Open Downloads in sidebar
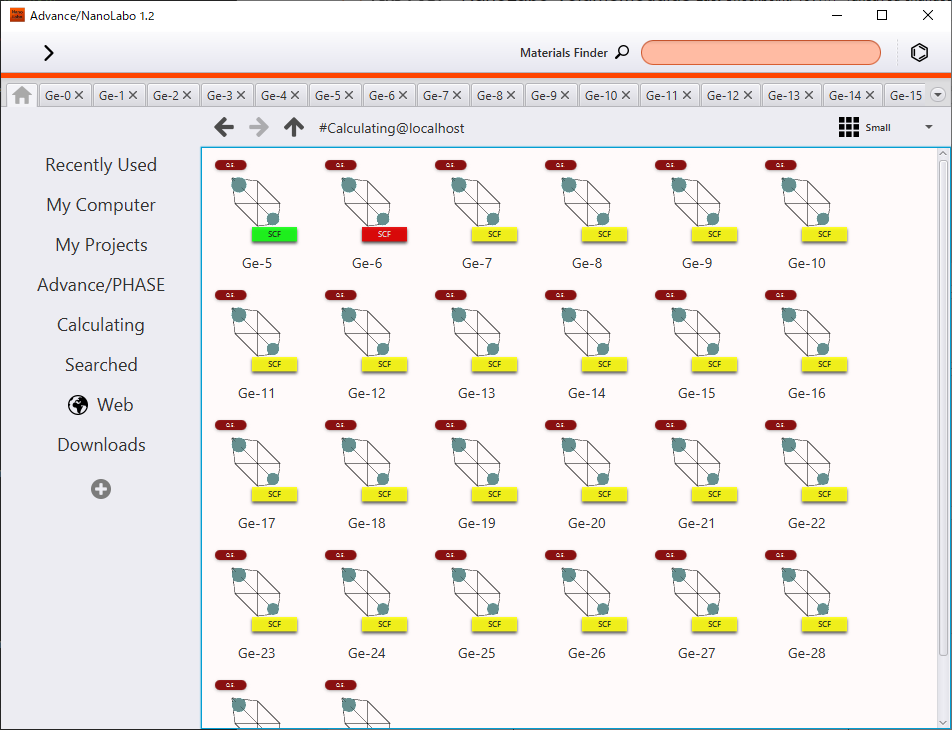952x730 pixels. click(101, 445)
